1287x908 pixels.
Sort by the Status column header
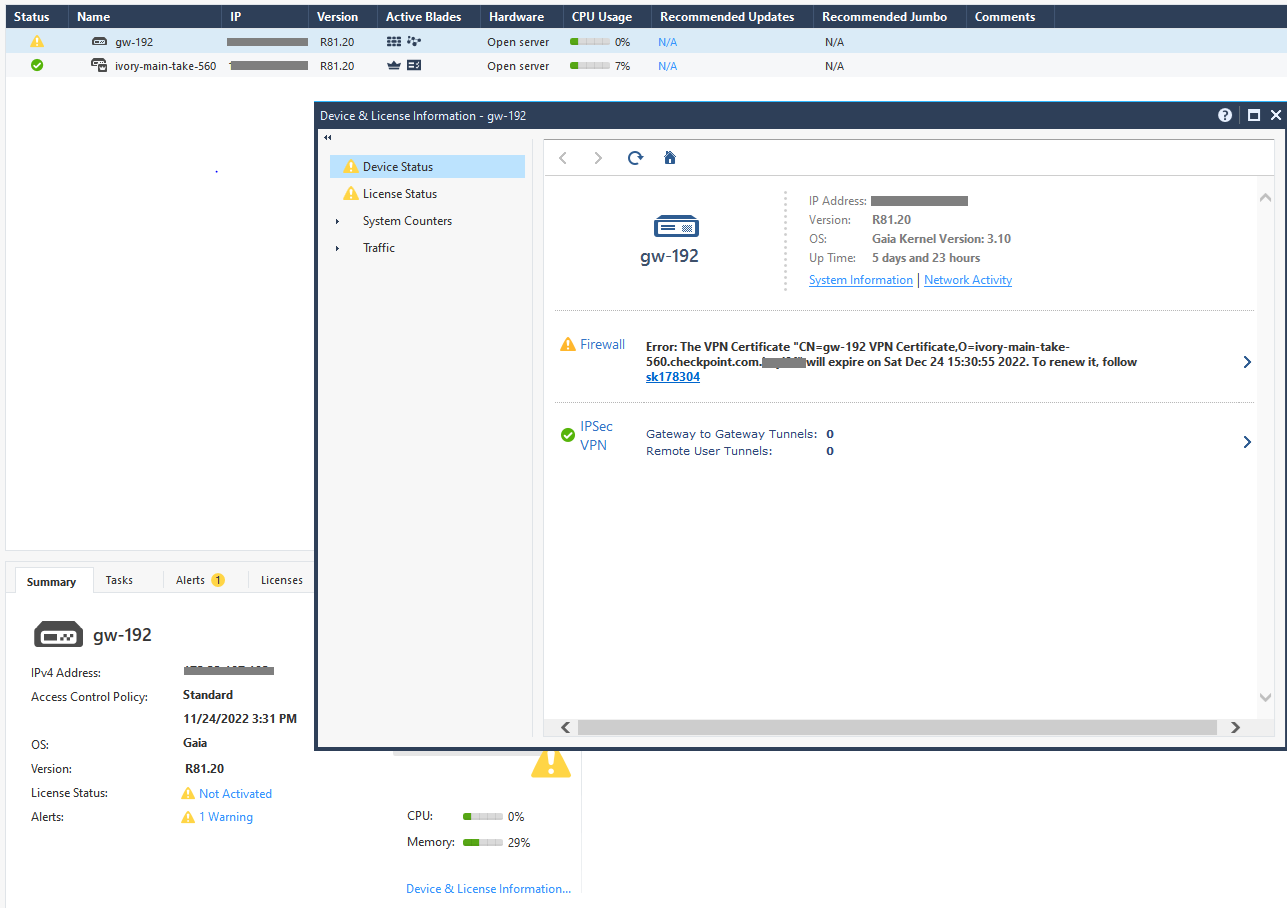[37, 17]
